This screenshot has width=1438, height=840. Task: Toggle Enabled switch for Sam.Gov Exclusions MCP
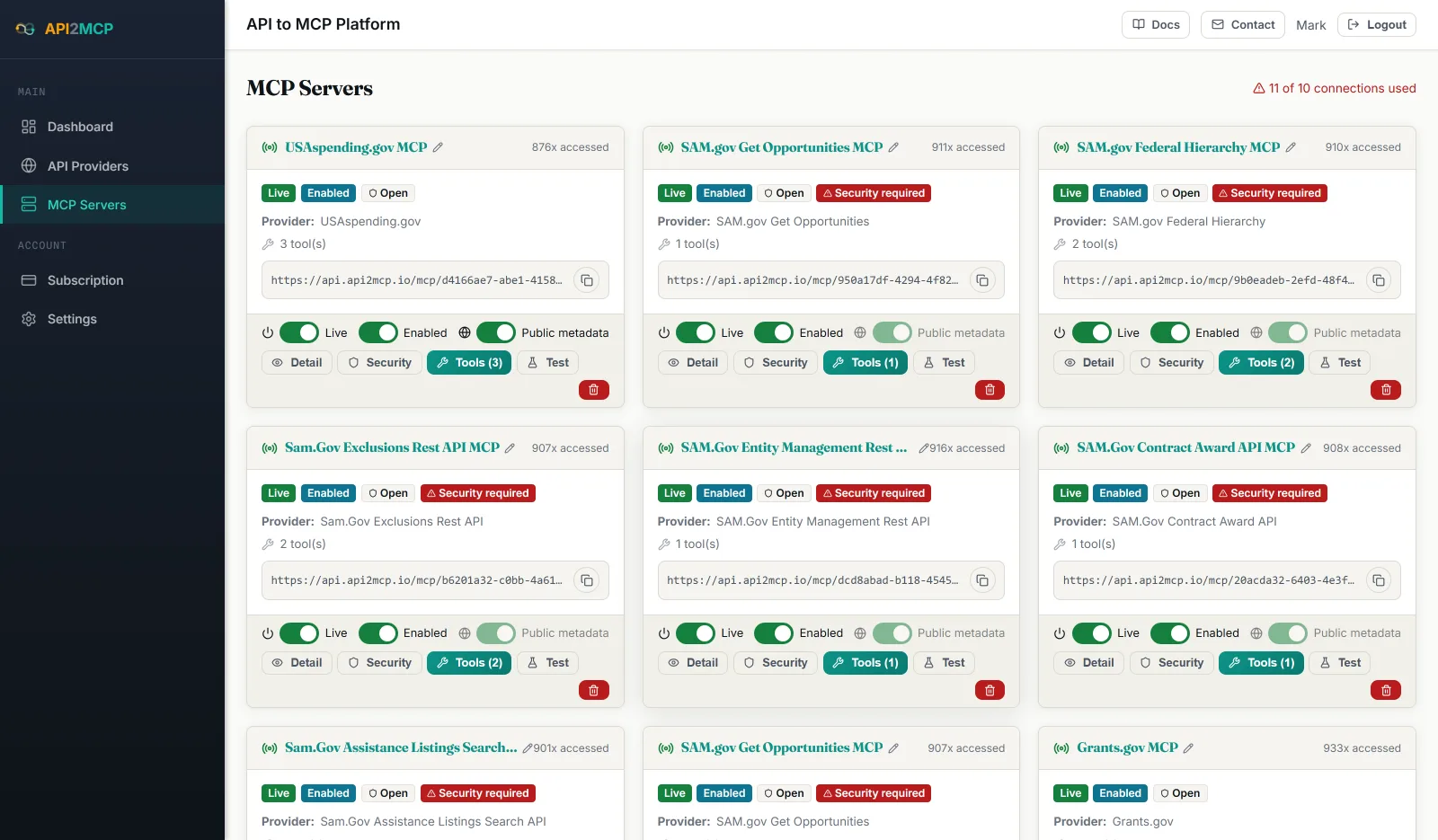point(378,632)
